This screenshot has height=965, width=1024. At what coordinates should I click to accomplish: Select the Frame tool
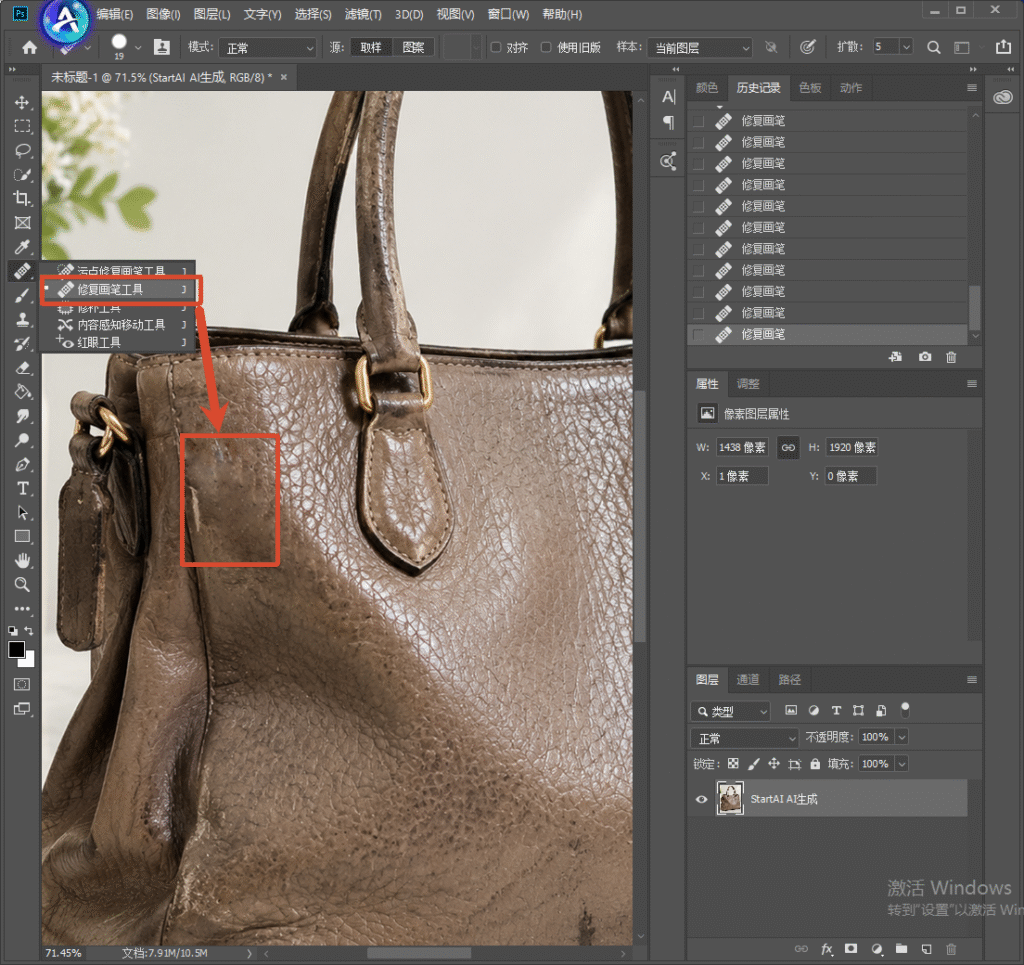(x=22, y=223)
